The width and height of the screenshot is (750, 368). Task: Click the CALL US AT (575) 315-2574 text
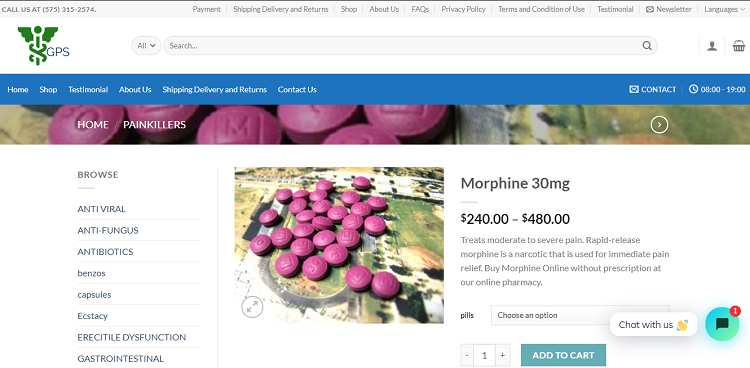(49, 9)
